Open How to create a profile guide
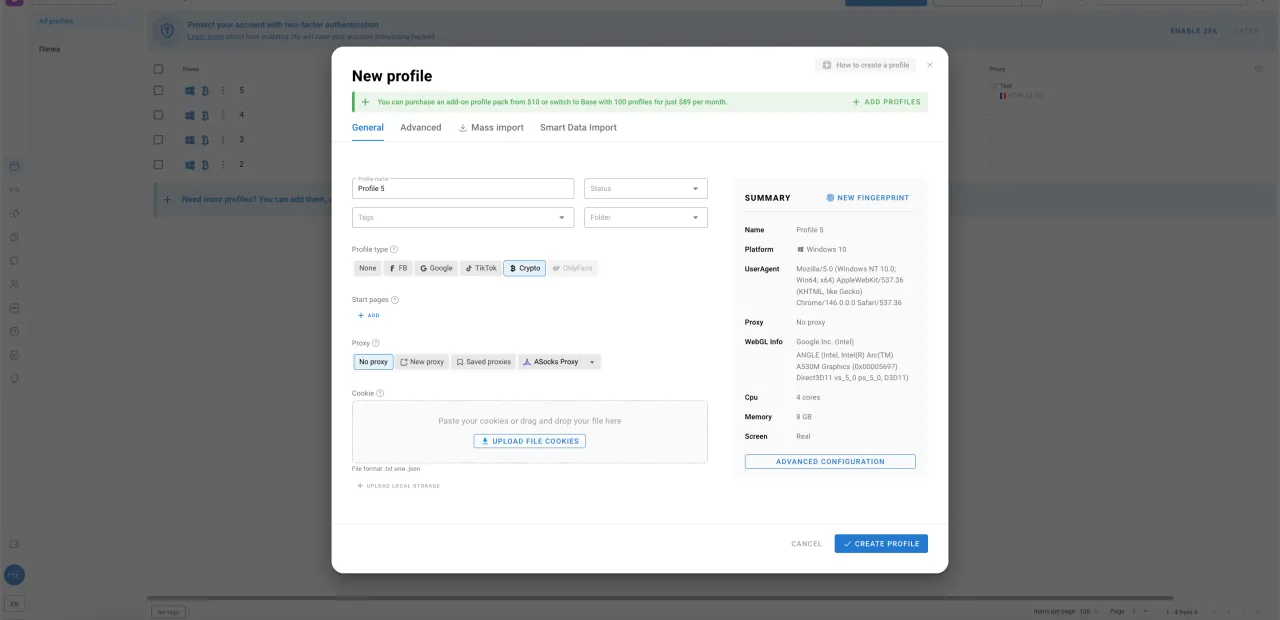The width and height of the screenshot is (1280, 620). 865,65
